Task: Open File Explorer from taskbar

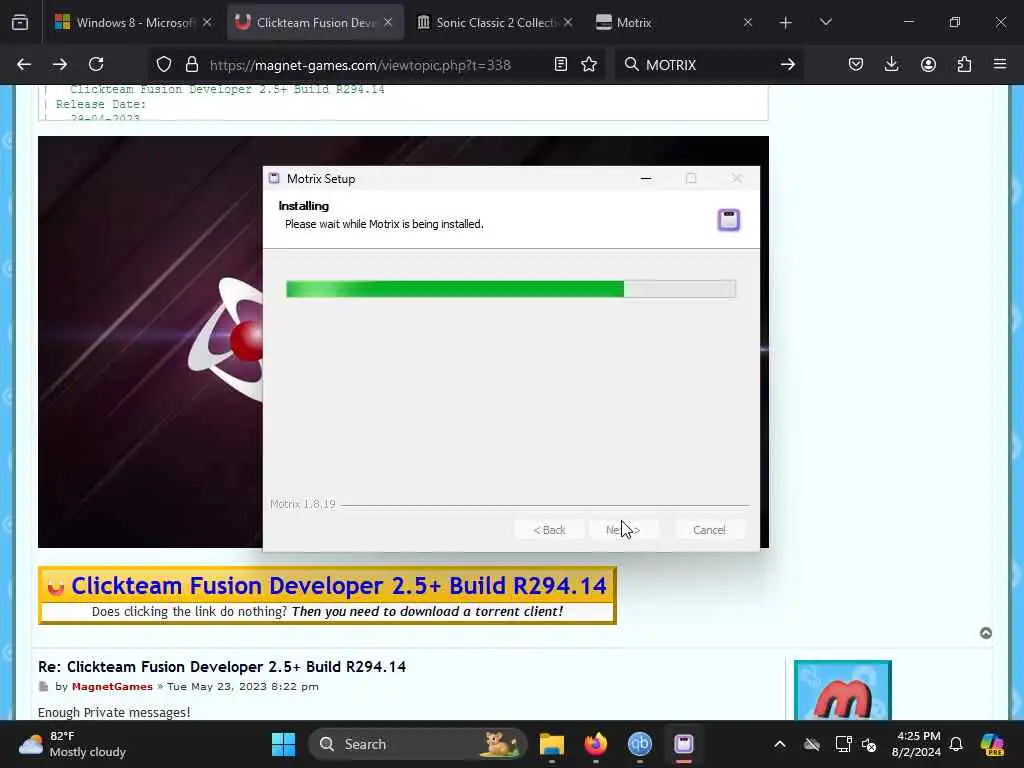Action: coord(552,744)
